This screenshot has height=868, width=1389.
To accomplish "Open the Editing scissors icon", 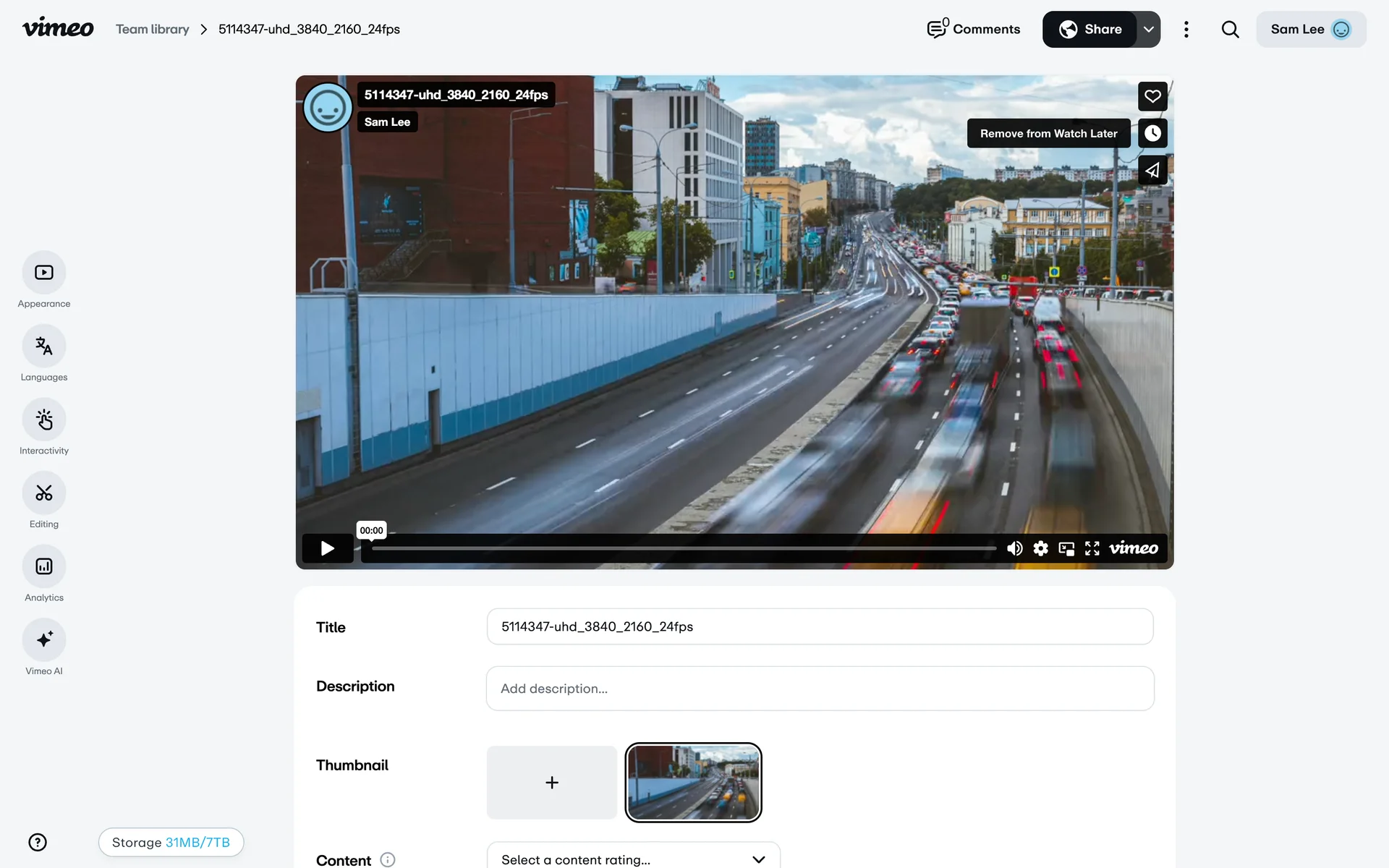I will click(x=44, y=493).
